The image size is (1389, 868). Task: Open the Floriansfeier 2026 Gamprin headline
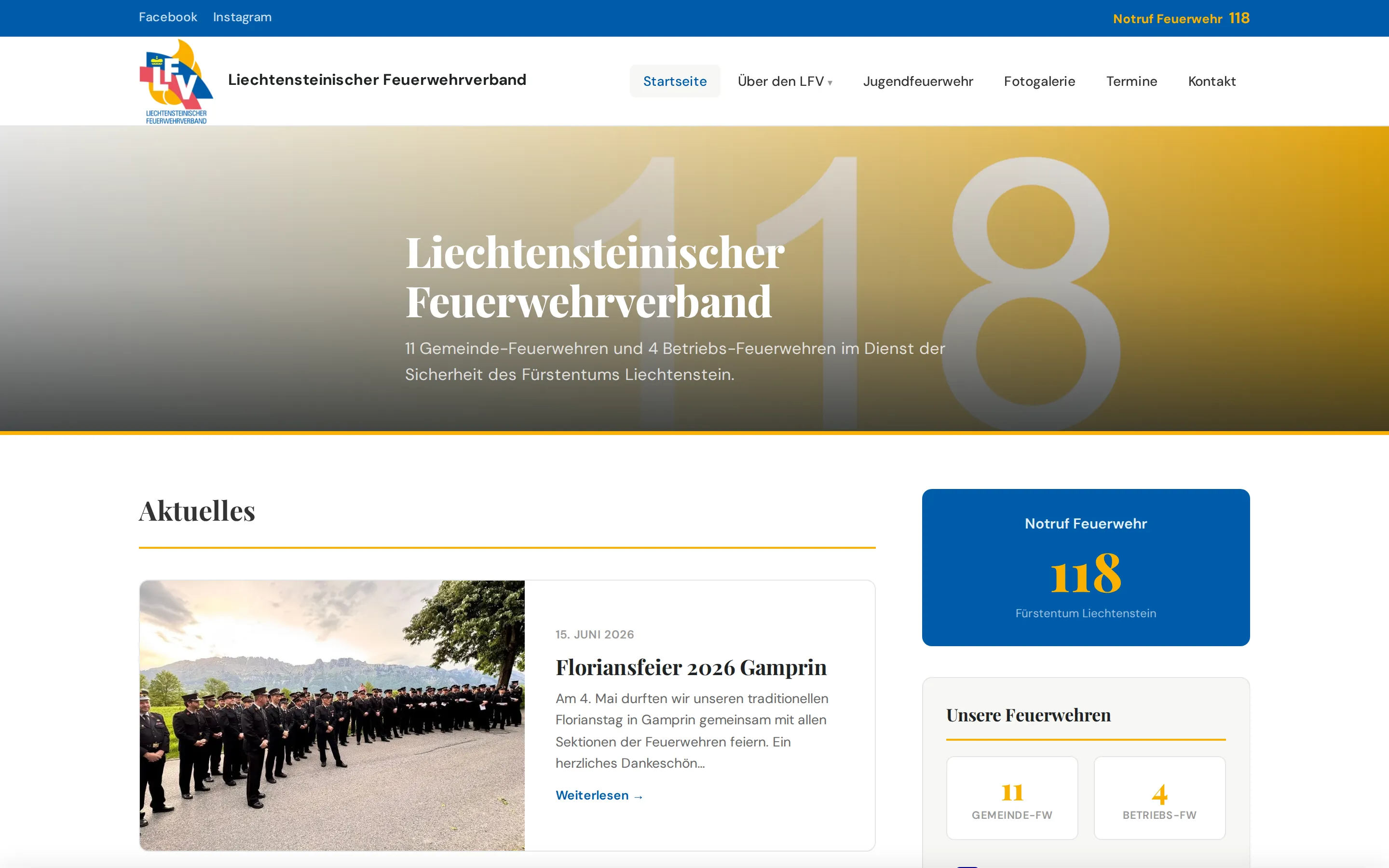pyautogui.click(x=691, y=667)
